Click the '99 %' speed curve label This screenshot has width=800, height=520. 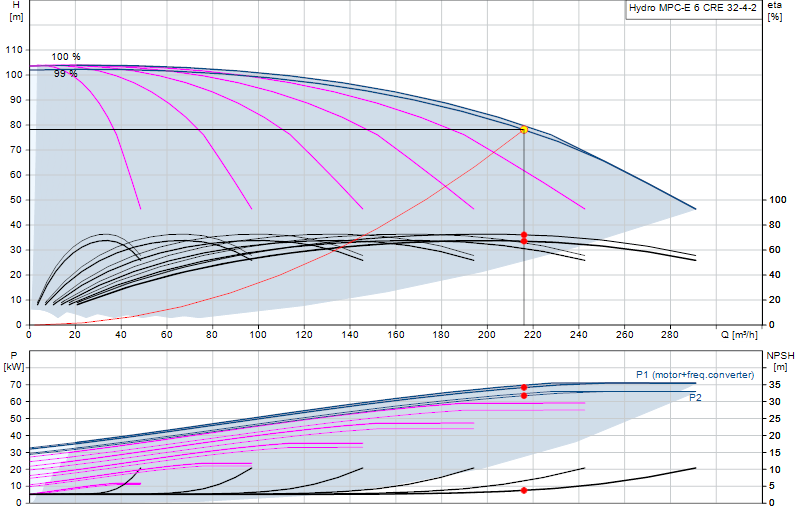[x=66, y=74]
